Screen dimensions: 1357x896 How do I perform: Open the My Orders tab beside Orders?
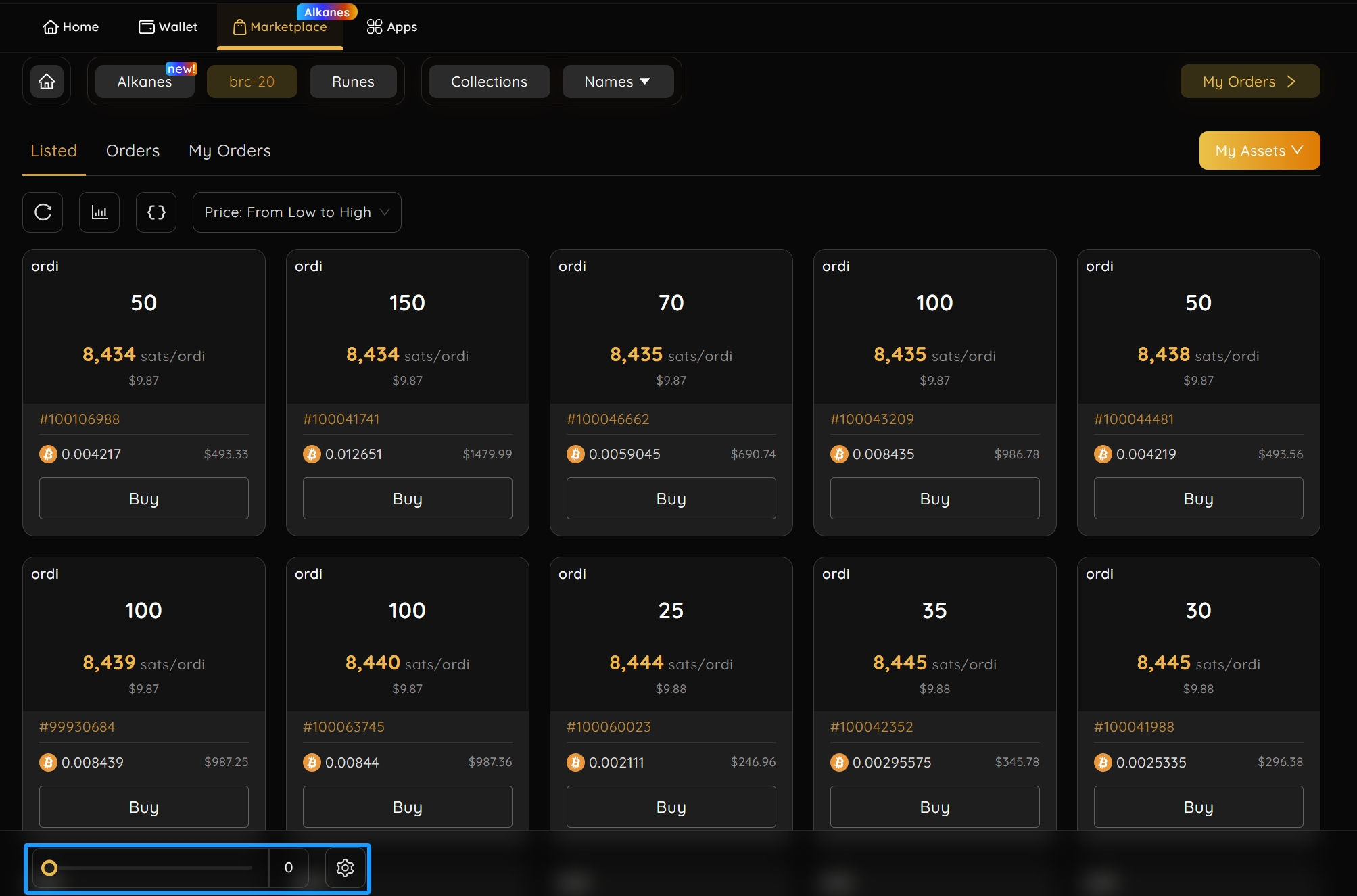point(230,151)
